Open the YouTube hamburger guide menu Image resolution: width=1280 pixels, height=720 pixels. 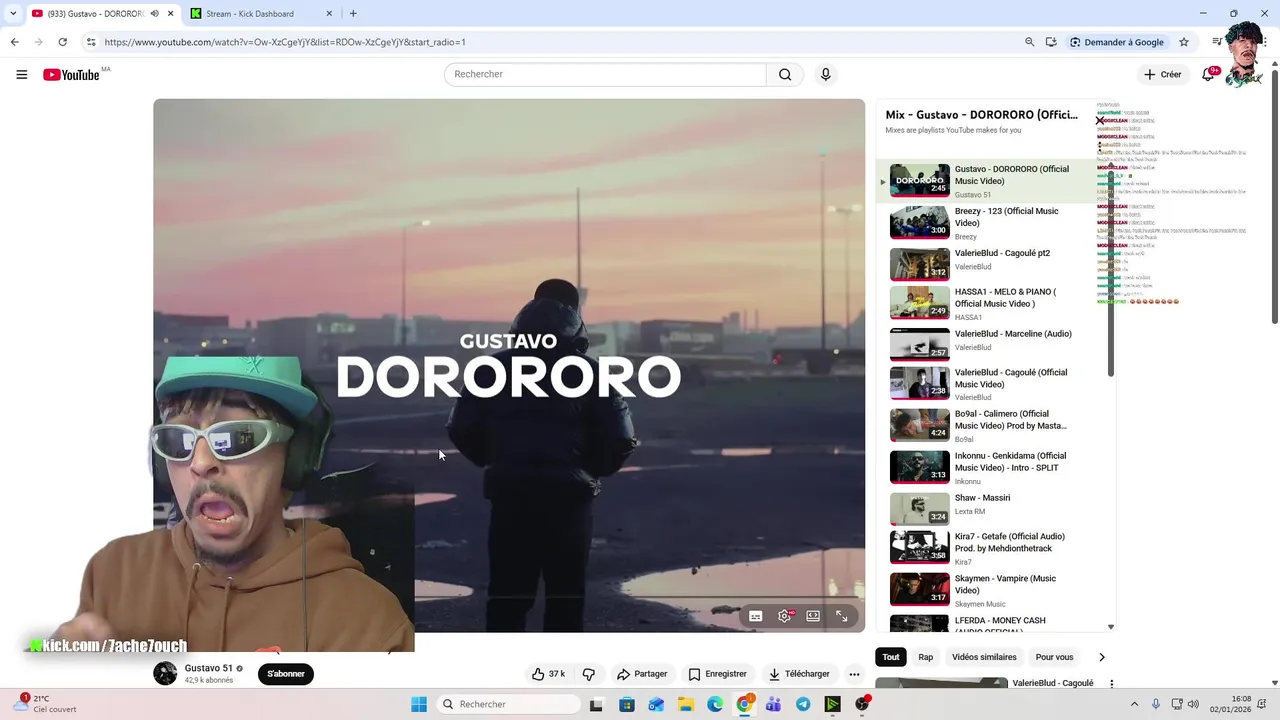[x=22, y=74]
